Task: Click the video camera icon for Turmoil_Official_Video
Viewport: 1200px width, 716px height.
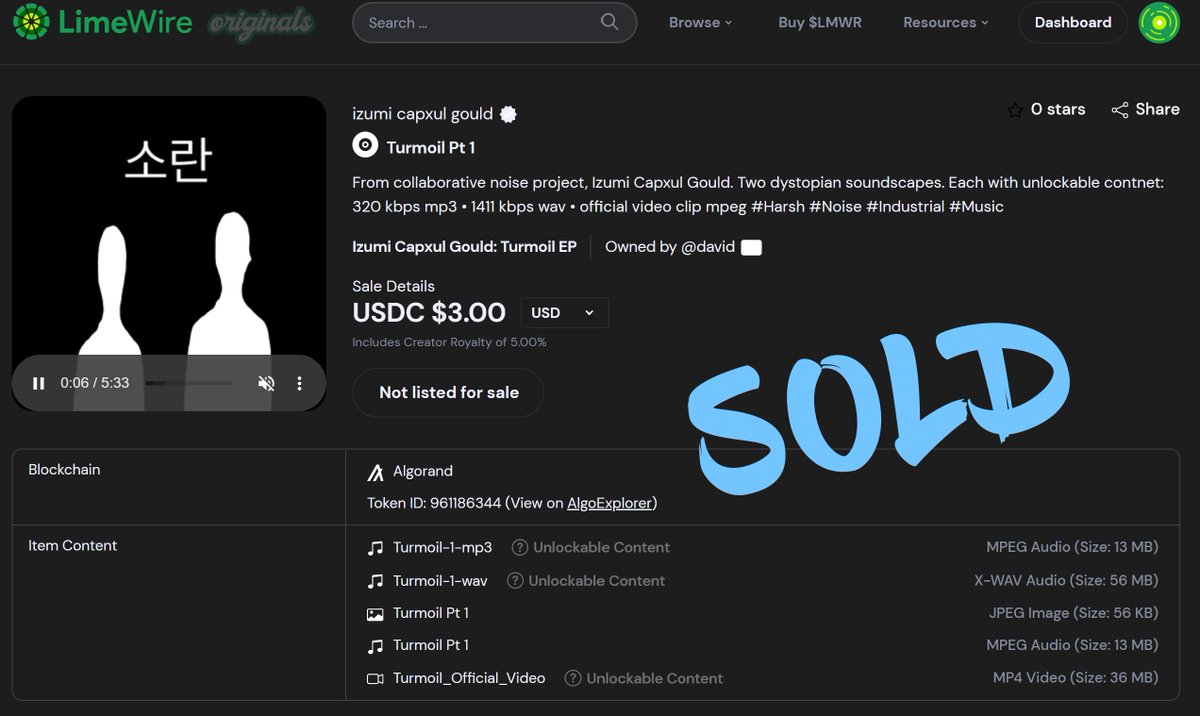Action: pos(376,678)
